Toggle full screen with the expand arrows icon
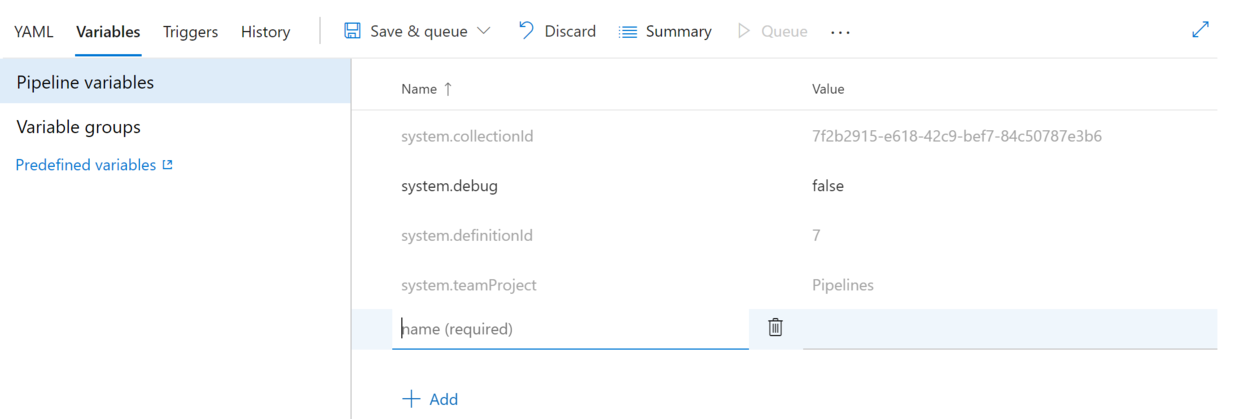1240x419 pixels. click(x=1200, y=29)
